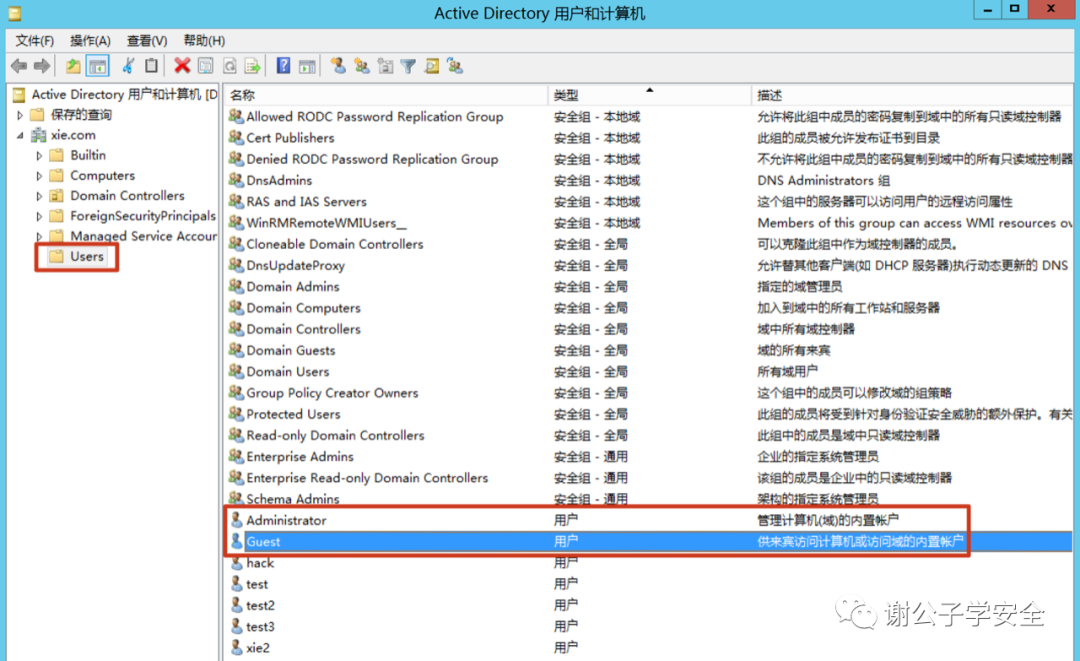Select Active Directory root tree node
The height and width of the screenshot is (661, 1080).
[124, 94]
